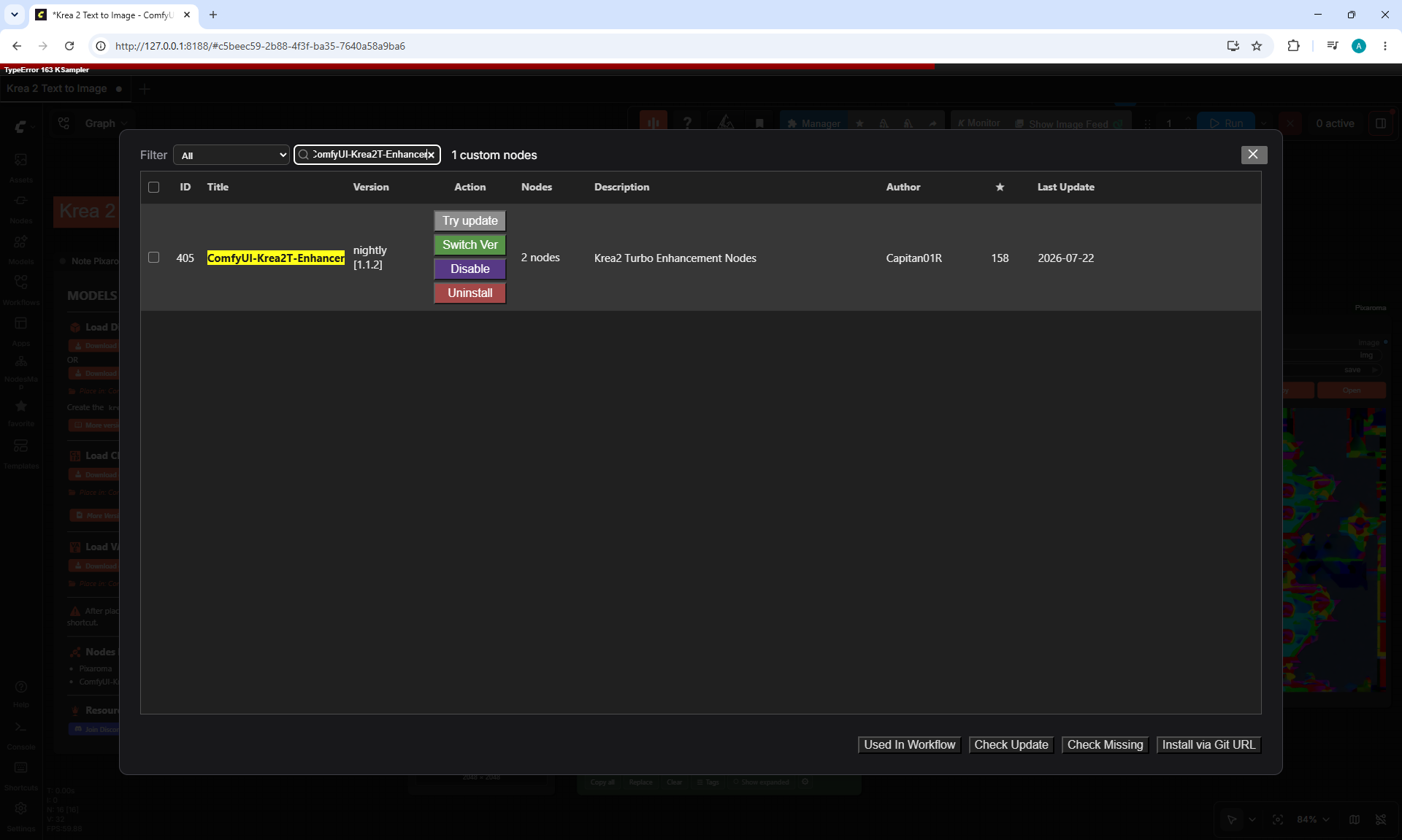Click the install app icon in address bar
Image resolution: width=1402 pixels, height=840 pixels.
coord(1233,46)
